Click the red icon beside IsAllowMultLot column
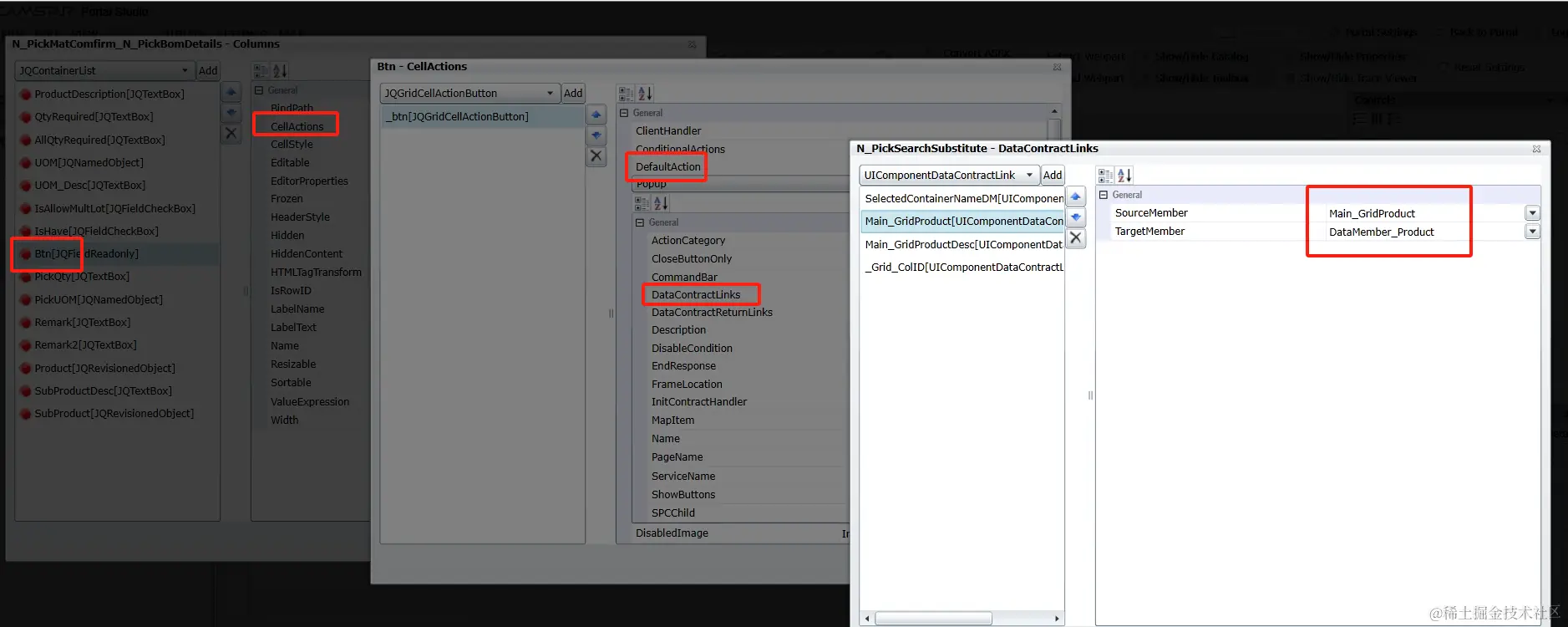The width and height of the screenshot is (1568, 627). click(x=26, y=209)
